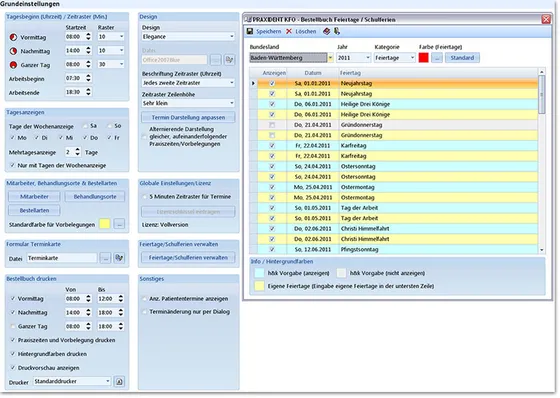Click the open-file icon beside the Office2007Blue field
Viewport: 560px width, 398px height.
229,60
